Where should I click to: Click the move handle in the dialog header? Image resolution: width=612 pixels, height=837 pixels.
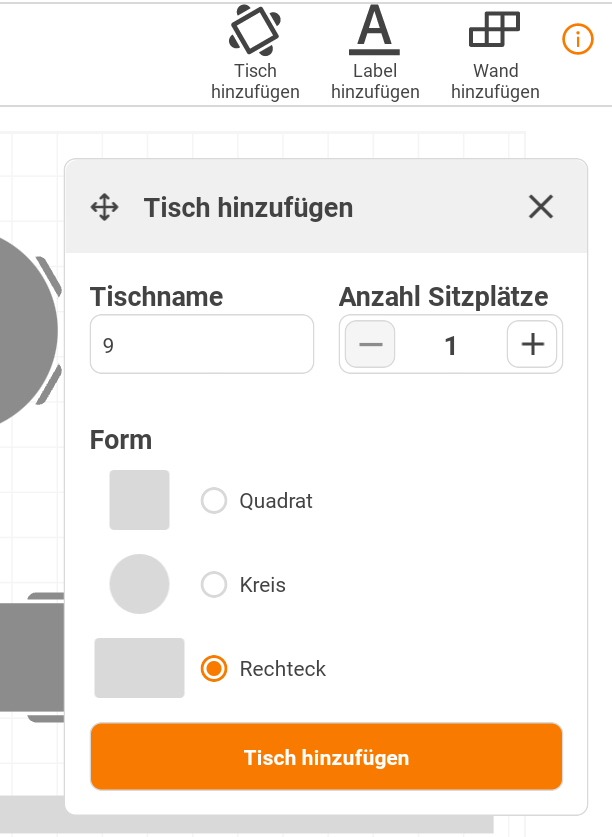[x=105, y=207]
